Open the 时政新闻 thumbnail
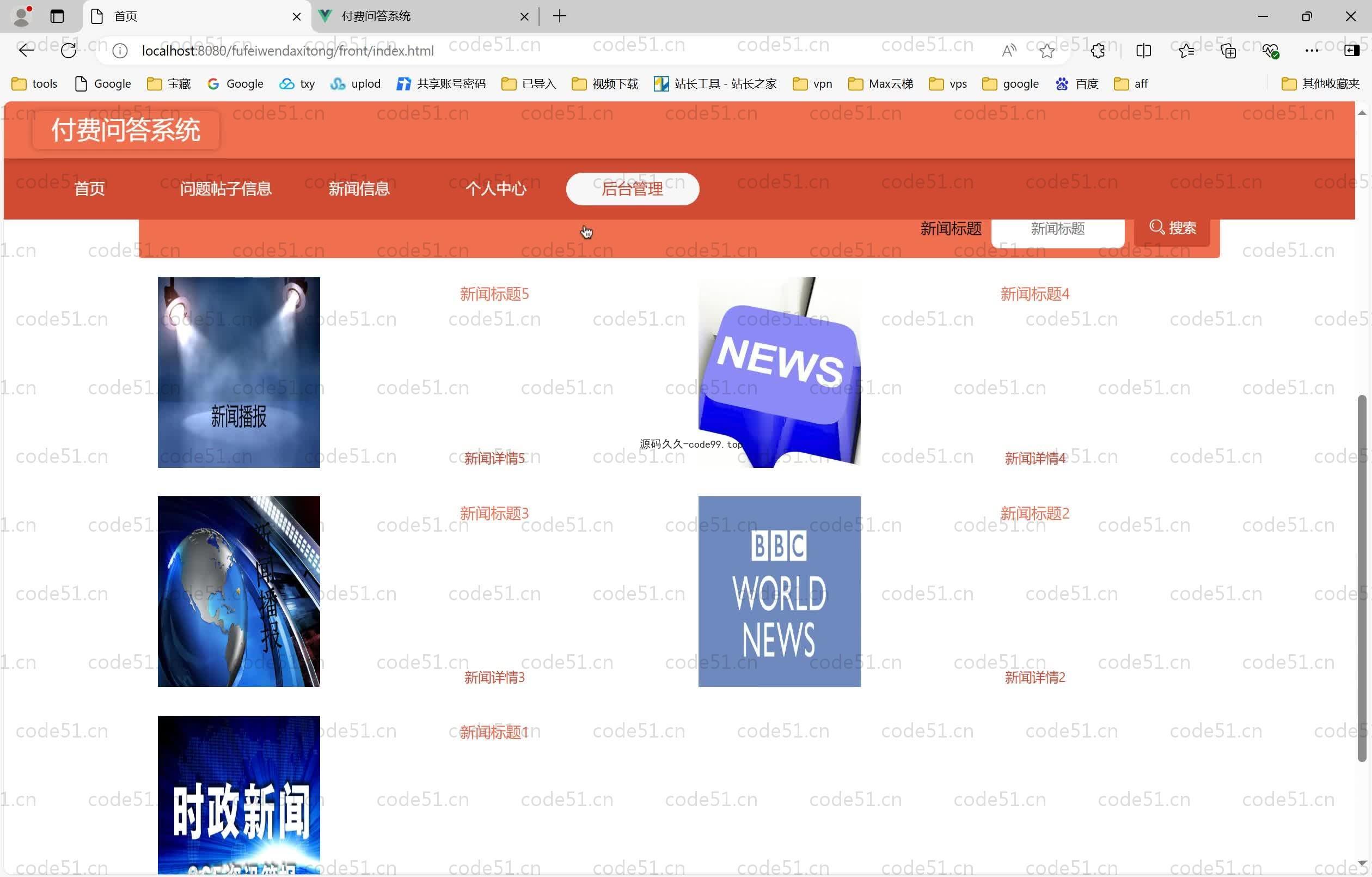 pyautogui.click(x=238, y=795)
